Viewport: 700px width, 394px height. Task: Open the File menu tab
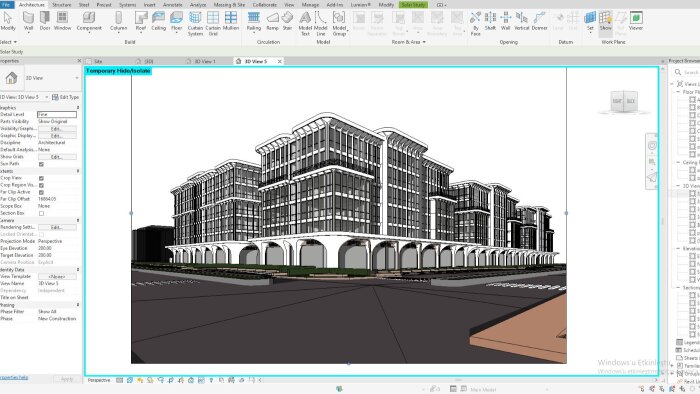[x=7, y=4]
